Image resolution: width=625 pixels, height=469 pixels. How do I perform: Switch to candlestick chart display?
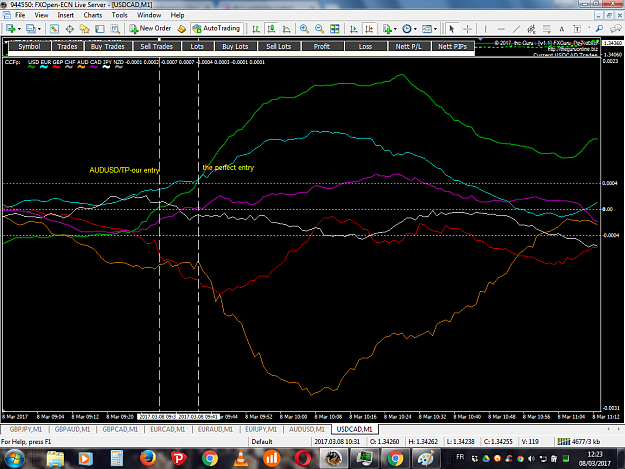271,29
